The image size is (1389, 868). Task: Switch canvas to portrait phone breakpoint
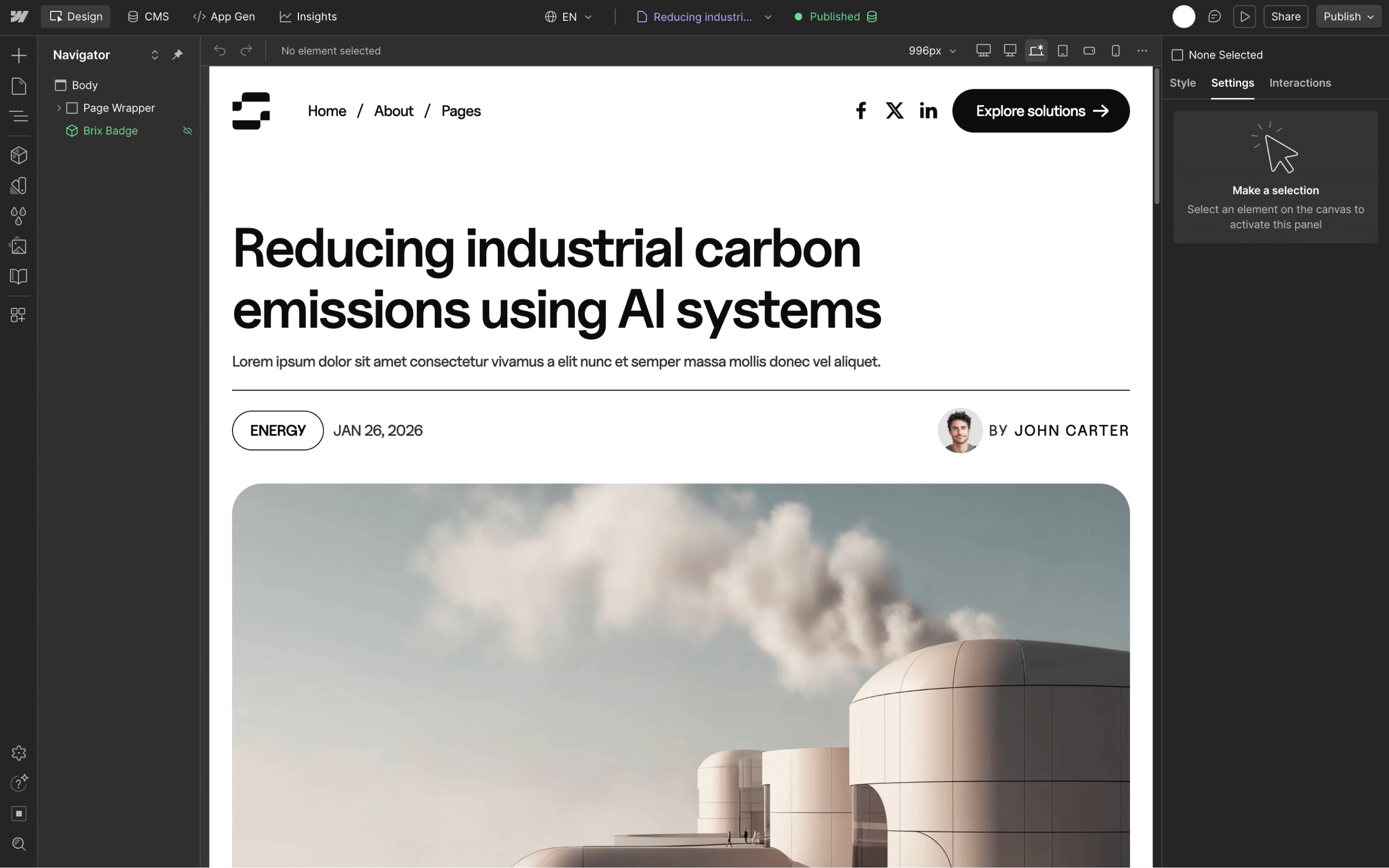click(x=1116, y=51)
